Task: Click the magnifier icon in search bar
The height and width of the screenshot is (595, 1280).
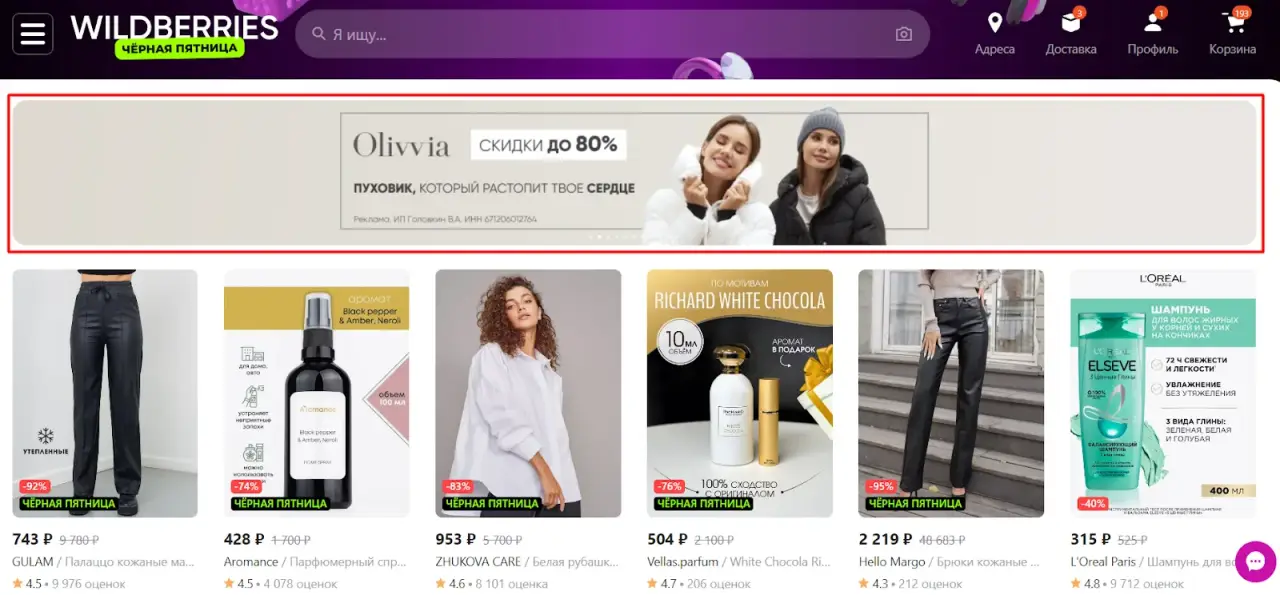Action: (319, 34)
